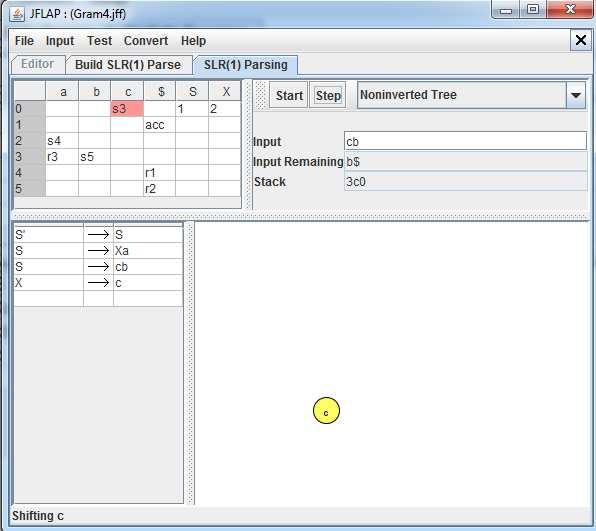Click column header $ in parse table
Screen dimensions: 596x531
(159, 92)
